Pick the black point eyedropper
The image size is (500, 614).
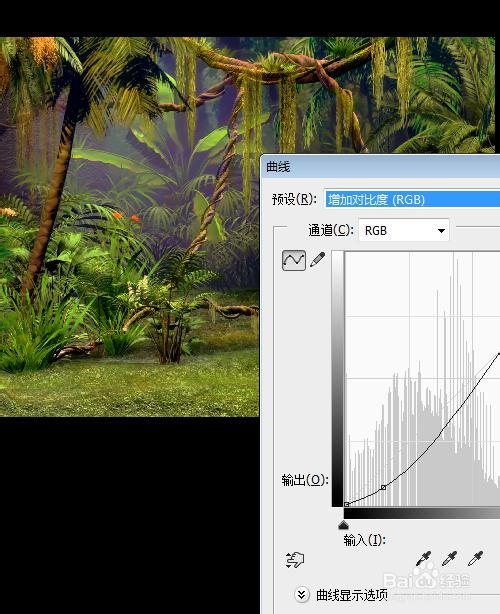[x=424, y=559]
